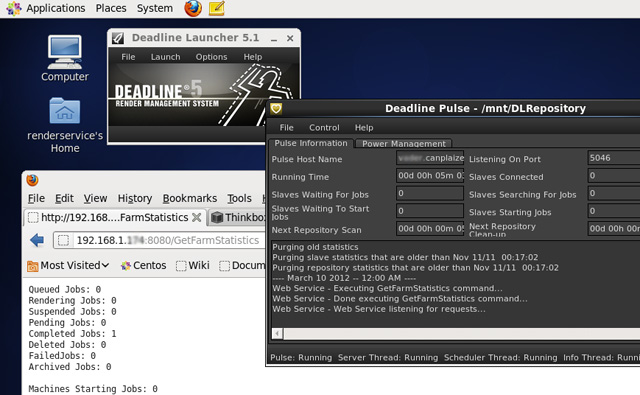640x395 pixels.
Task: Click 'Scheduler Thread: Running' status text
Action: pyautogui.click(x=500, y=357)
